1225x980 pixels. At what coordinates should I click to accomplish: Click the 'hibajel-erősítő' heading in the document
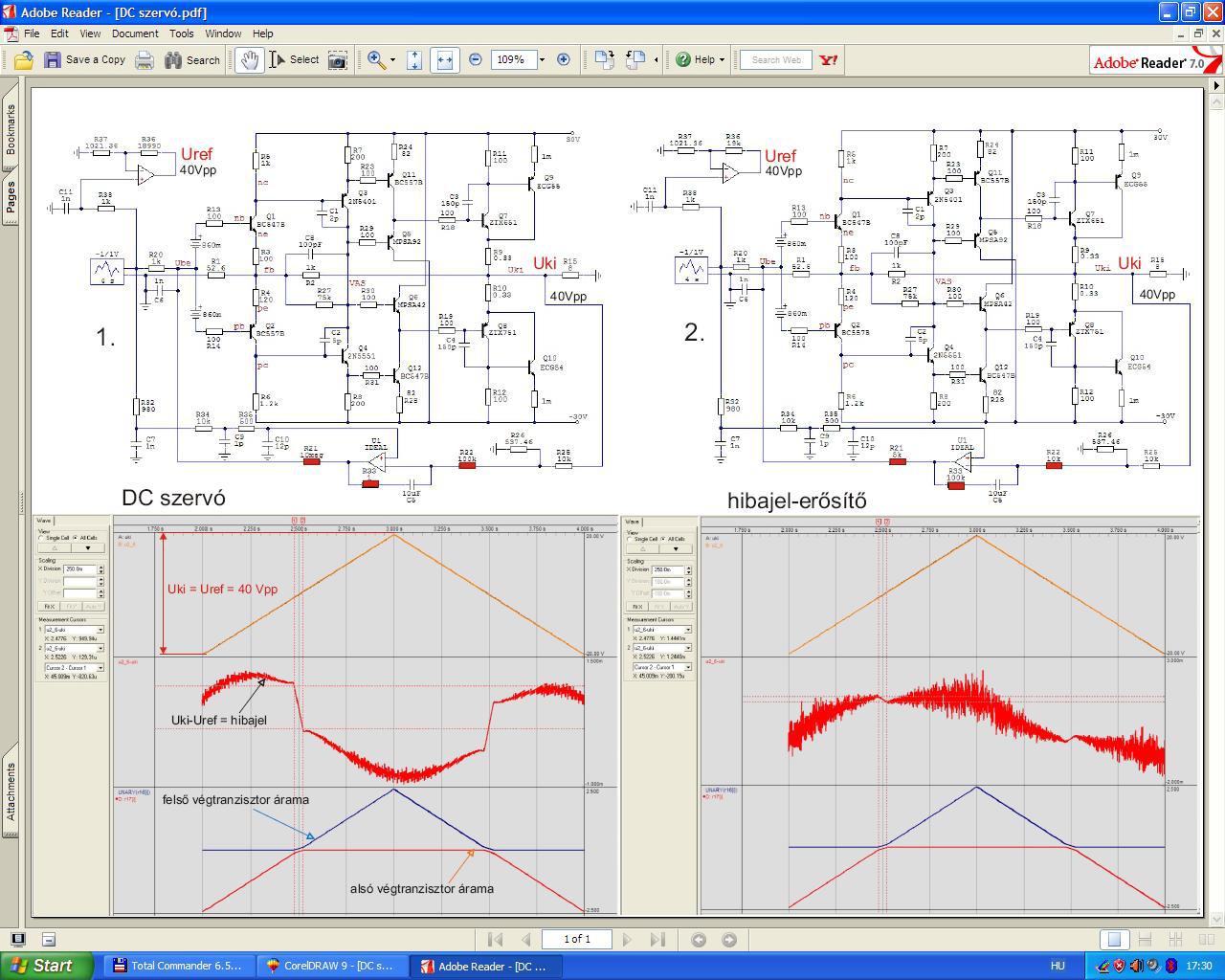tap(796, 501)
